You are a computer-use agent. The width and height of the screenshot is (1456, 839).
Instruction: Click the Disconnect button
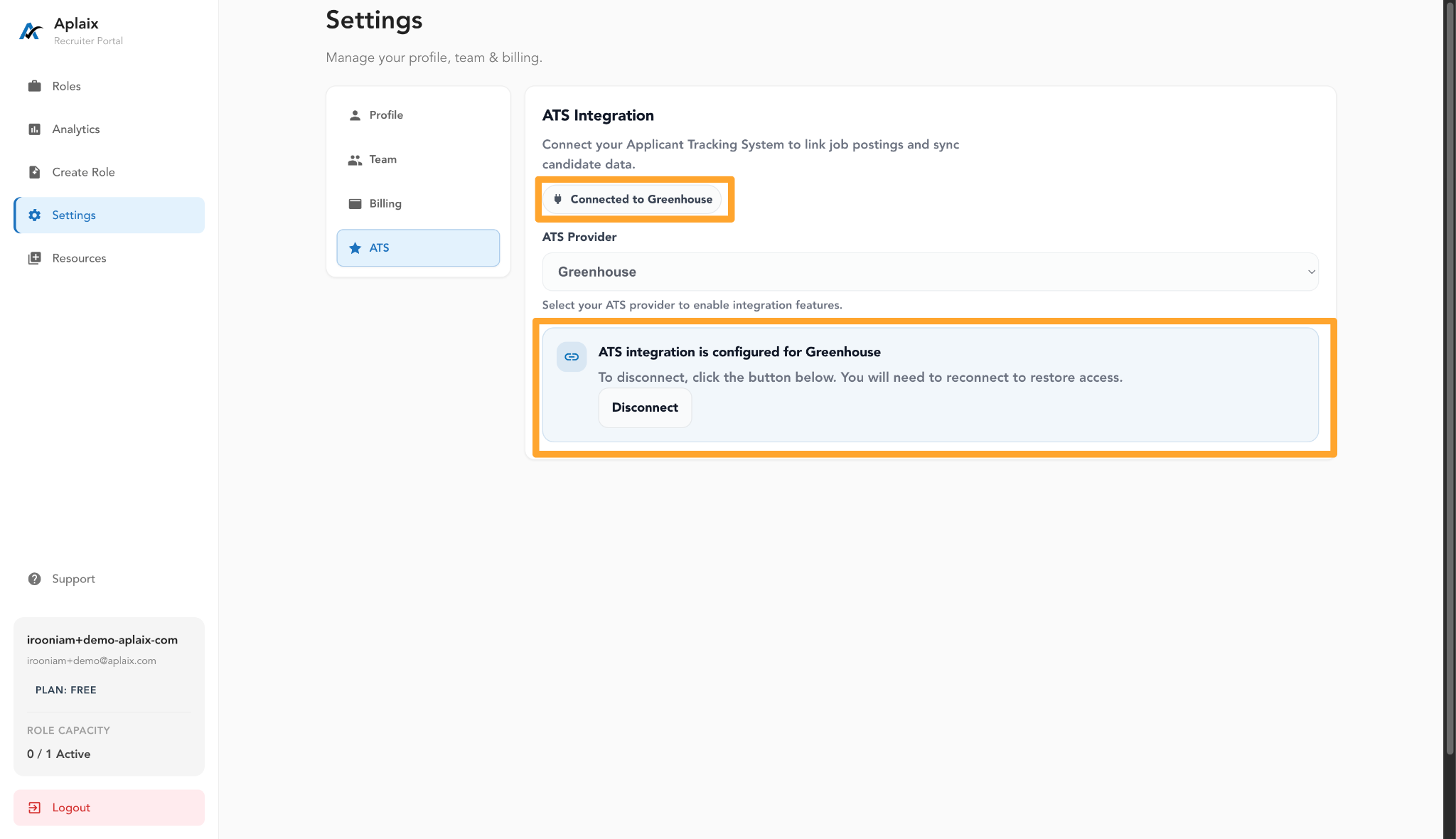[x=645, y=407]
